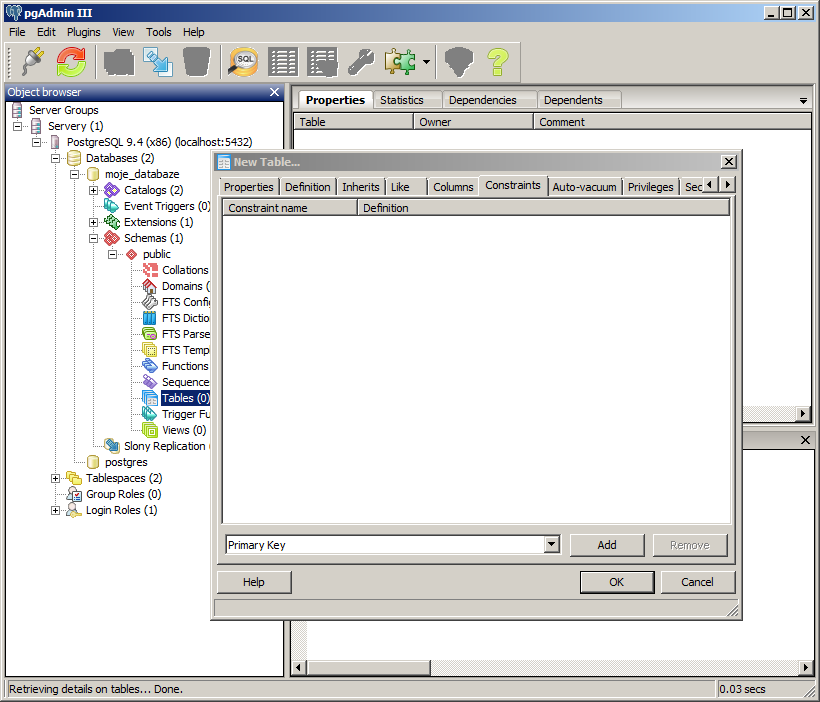This screenshot has height=702, width=820.
Task: Open the maintenance wrench tool
Action: click(x=361, y=62)
